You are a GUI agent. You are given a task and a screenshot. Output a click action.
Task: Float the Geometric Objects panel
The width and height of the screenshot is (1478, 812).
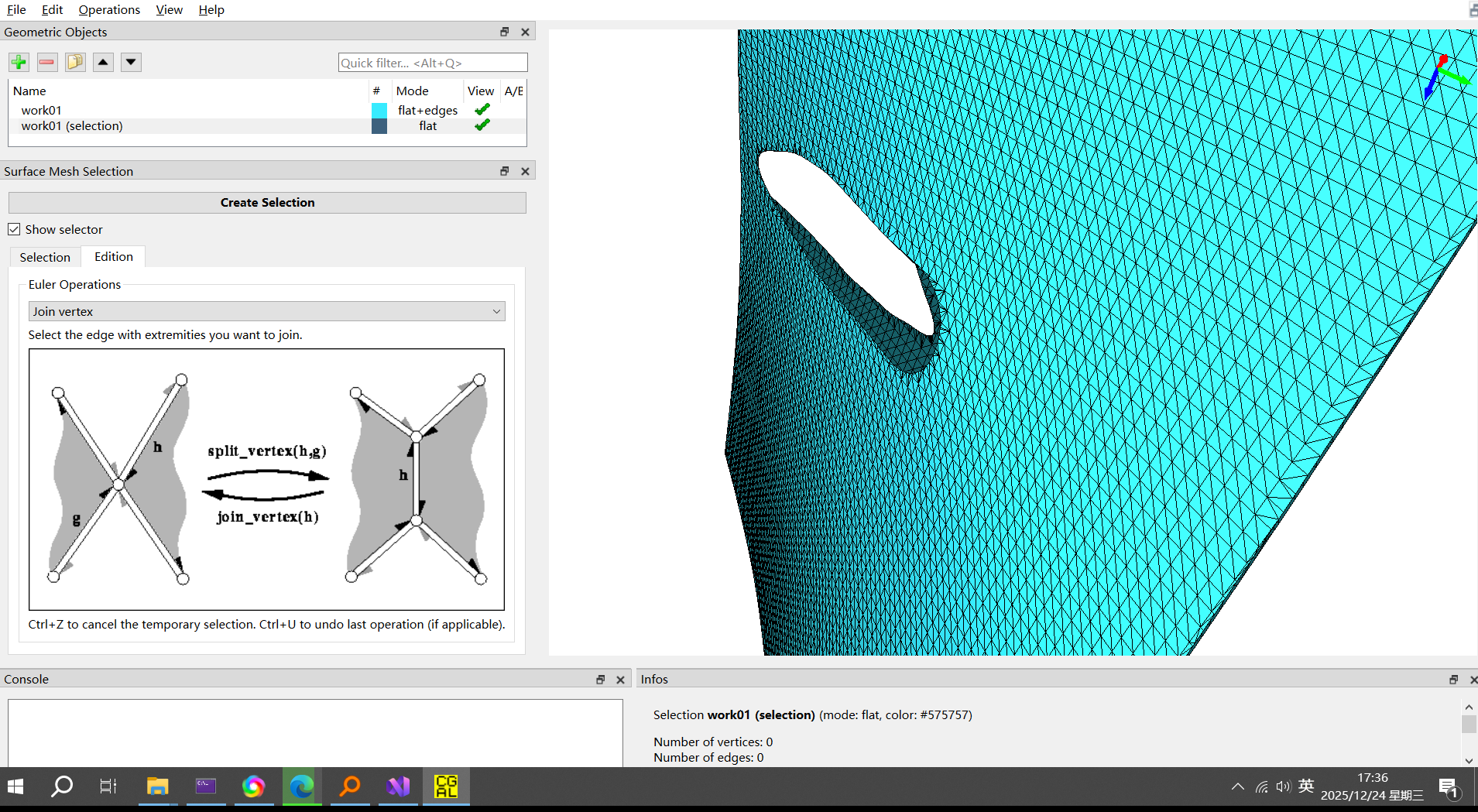(505, 32)
